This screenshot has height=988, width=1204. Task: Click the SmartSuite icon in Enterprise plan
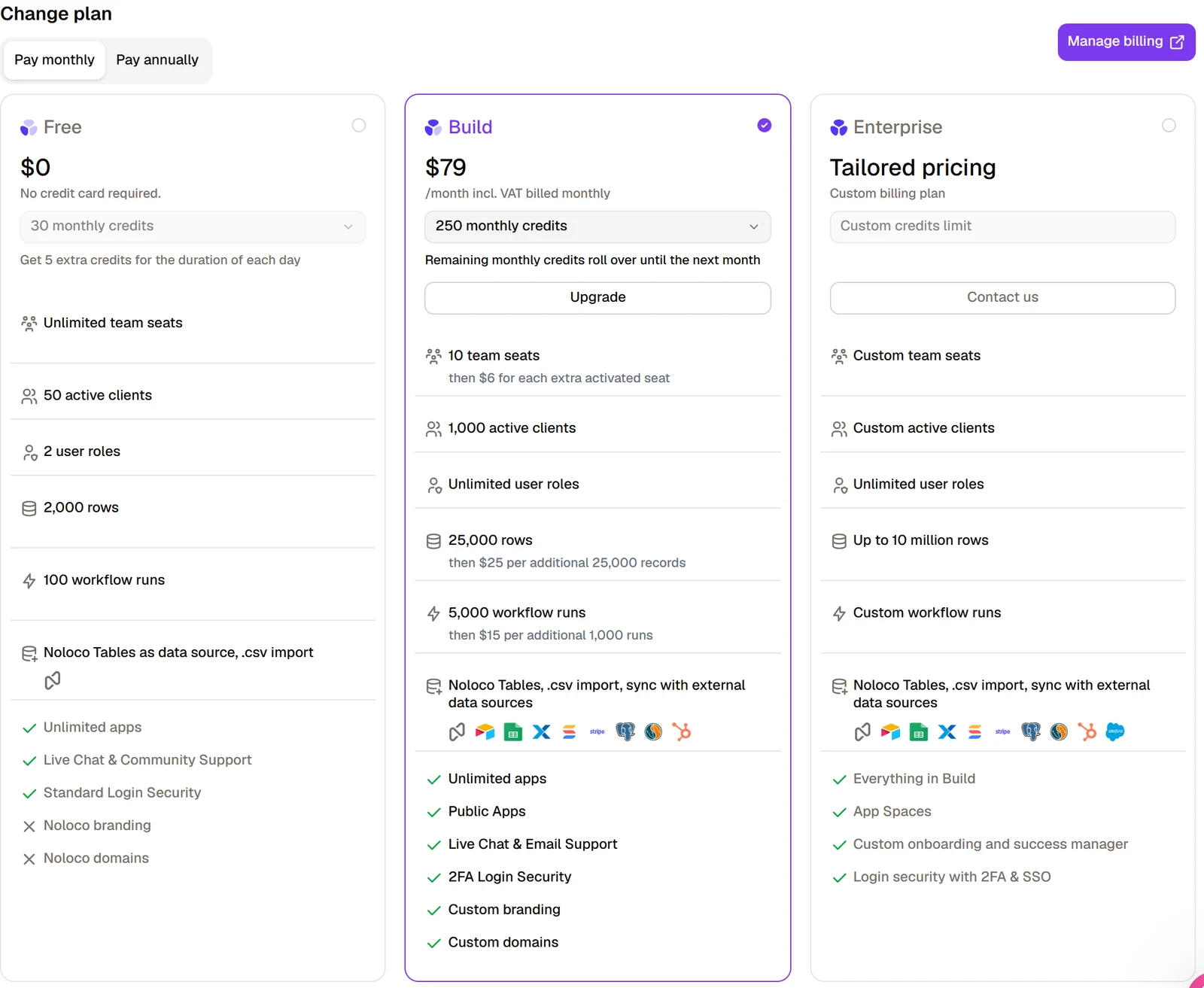coord(975,731)
